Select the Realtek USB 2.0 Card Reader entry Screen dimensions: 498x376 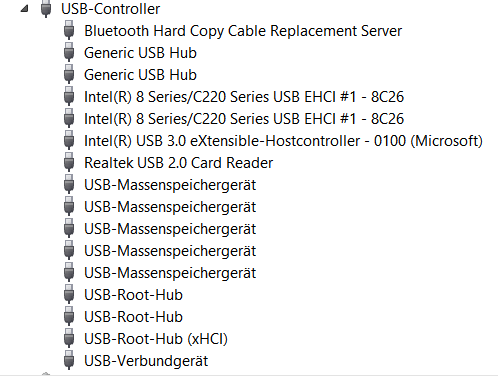click(179, 163)
